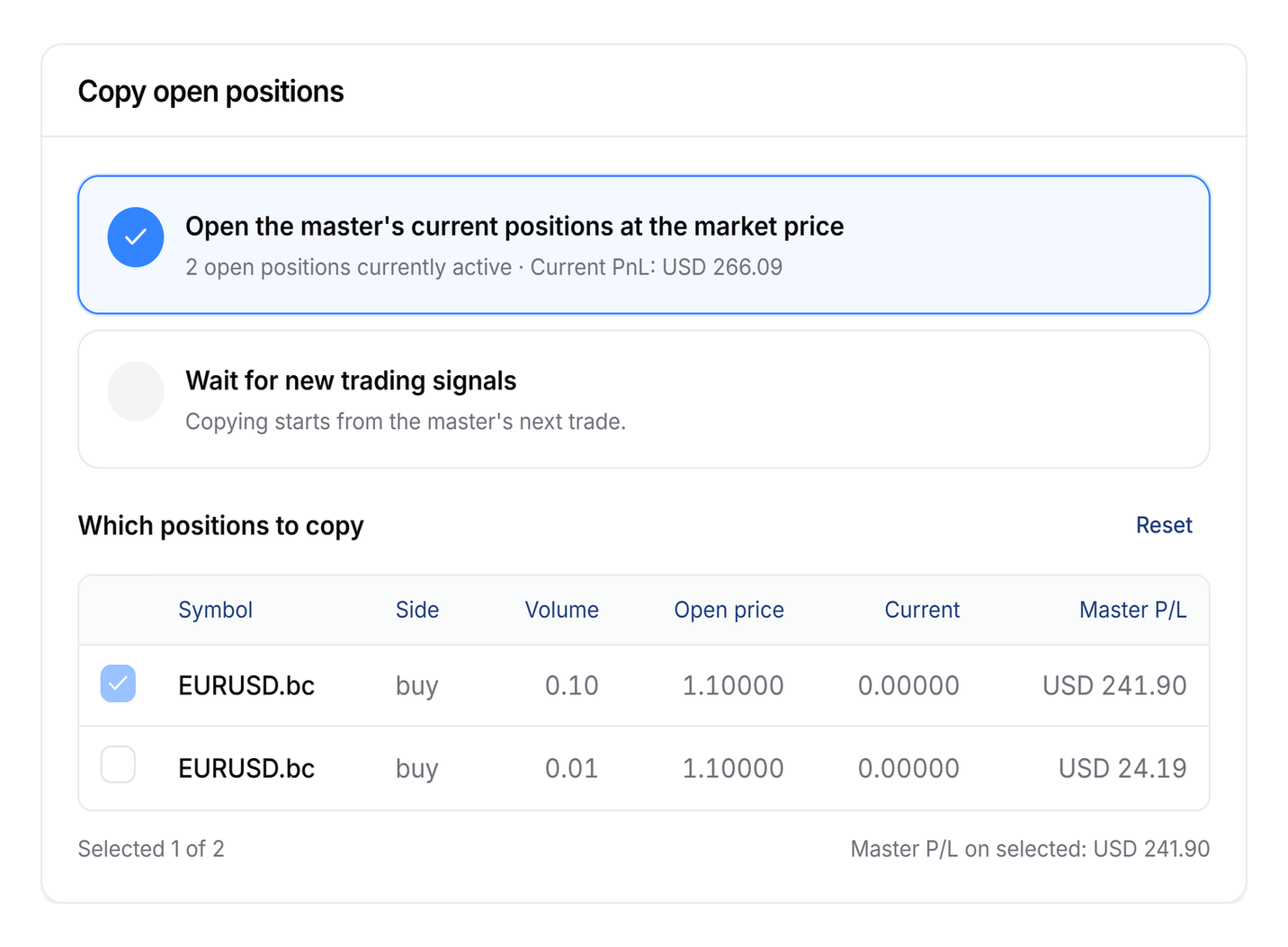Click the Current column header
This screenshot has width=1288, height=947.
[x=922, y=610]
